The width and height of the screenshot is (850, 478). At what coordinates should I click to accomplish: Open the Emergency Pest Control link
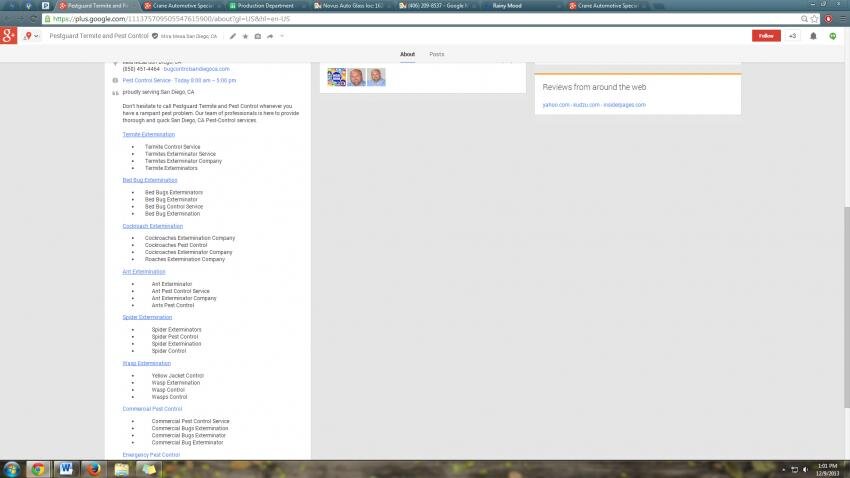151,455
